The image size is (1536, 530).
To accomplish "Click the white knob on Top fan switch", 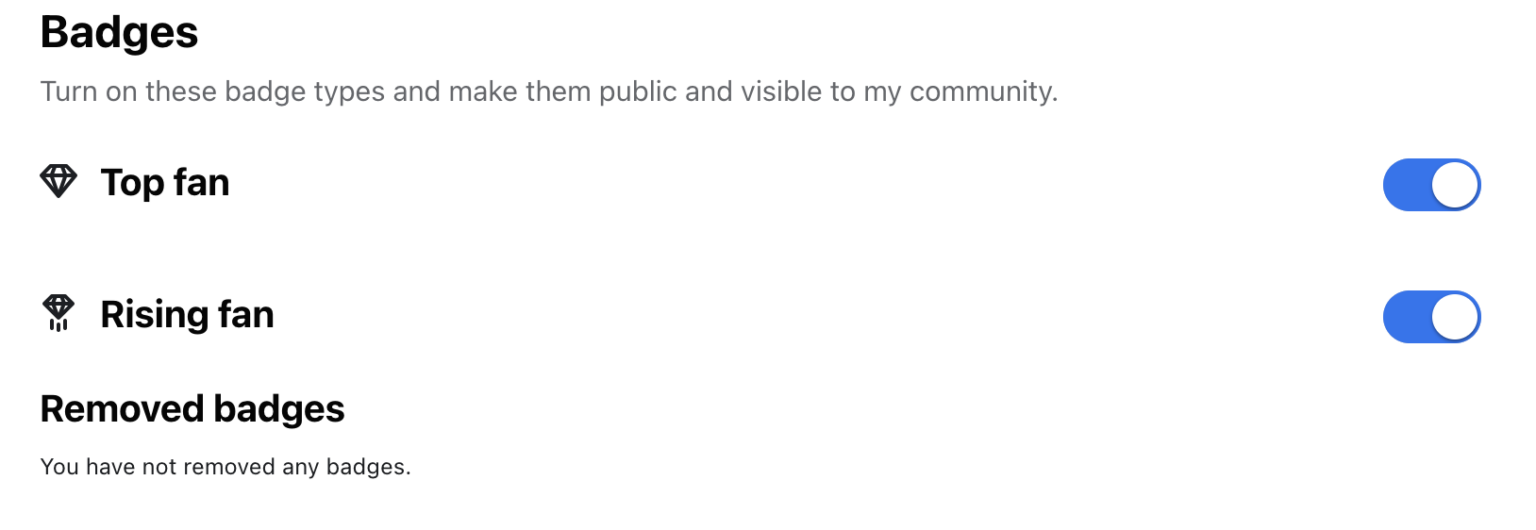I will tap(1454, 185).
